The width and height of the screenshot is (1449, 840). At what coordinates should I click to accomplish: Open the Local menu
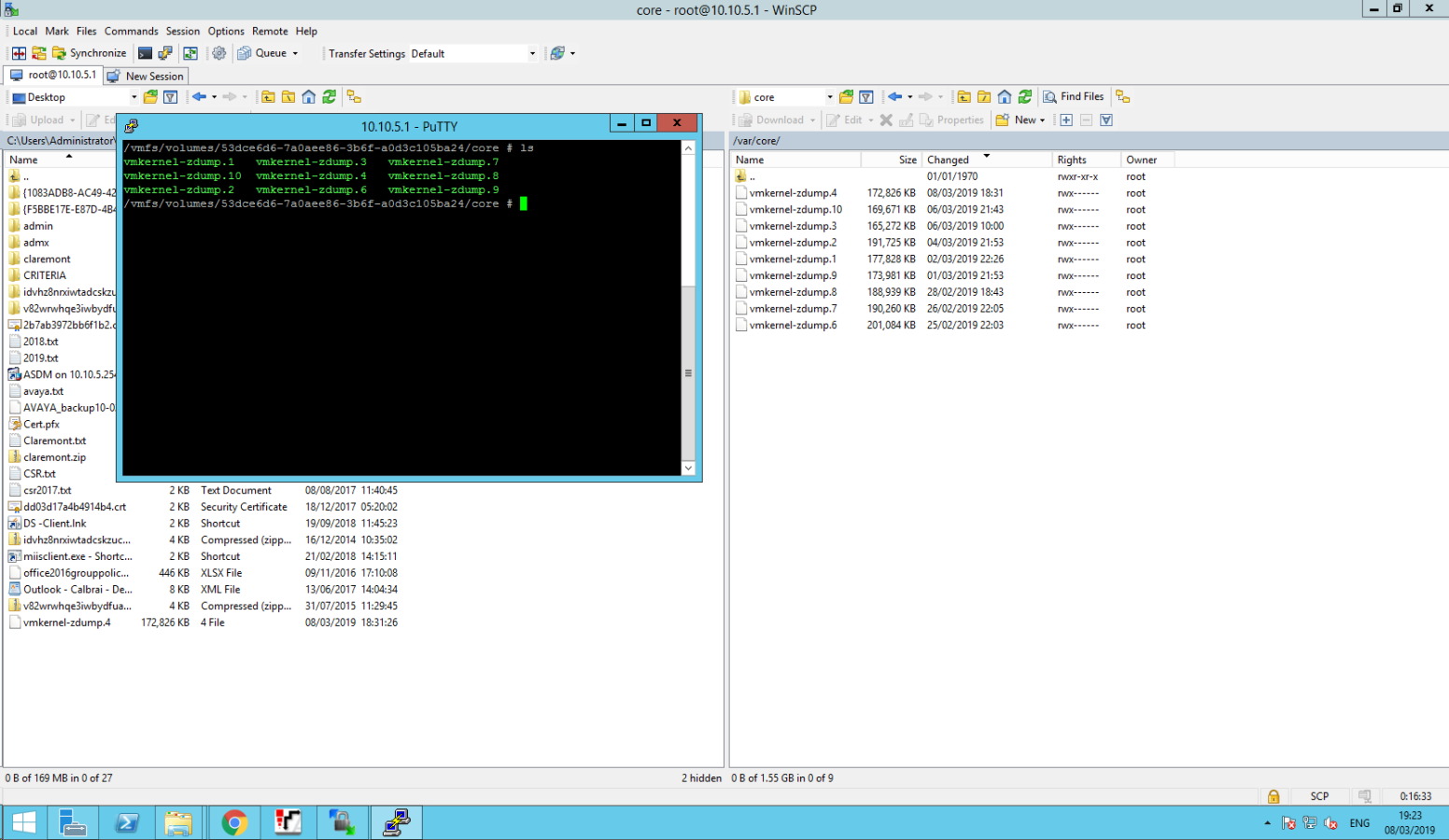coord(25,31)
